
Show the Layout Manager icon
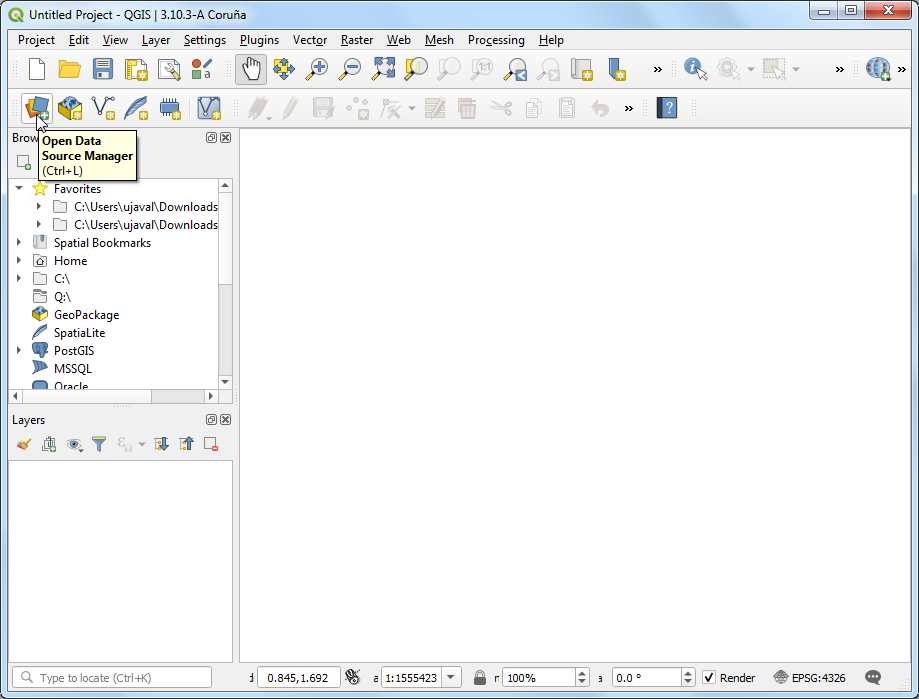pos(169,69)
